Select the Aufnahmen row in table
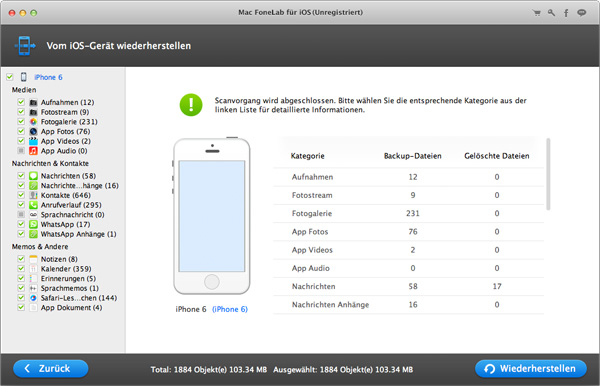The width and height of the screenshot is (600, 386). 408,177
